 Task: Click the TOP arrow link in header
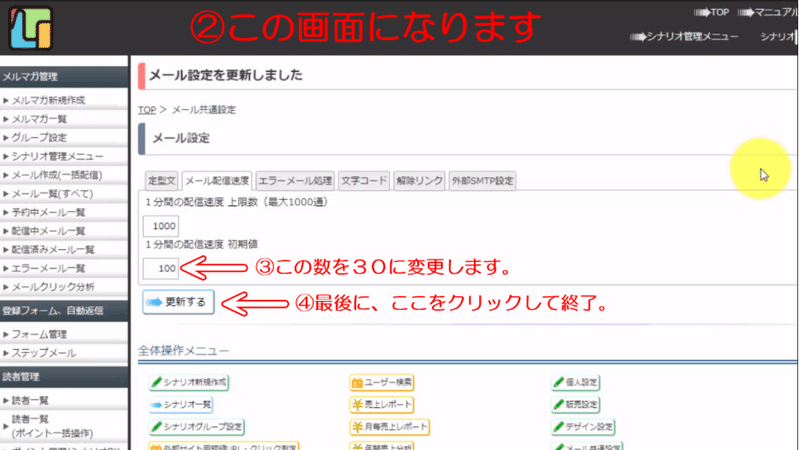coord(712,12)
